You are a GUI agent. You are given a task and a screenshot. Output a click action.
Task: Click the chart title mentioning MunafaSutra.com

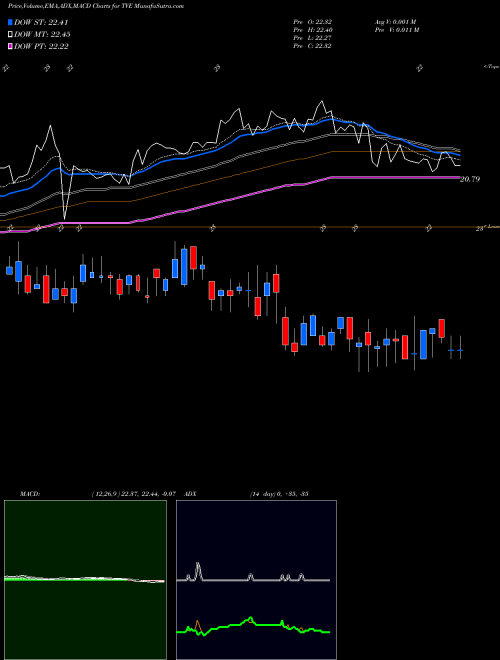96,7
